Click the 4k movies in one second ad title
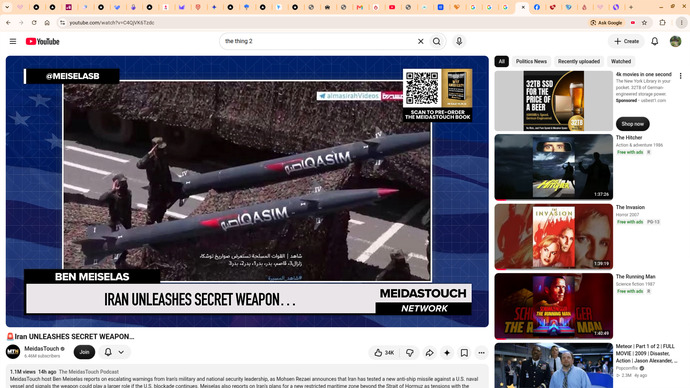This screenshot has height=388, width=690. 643,74
